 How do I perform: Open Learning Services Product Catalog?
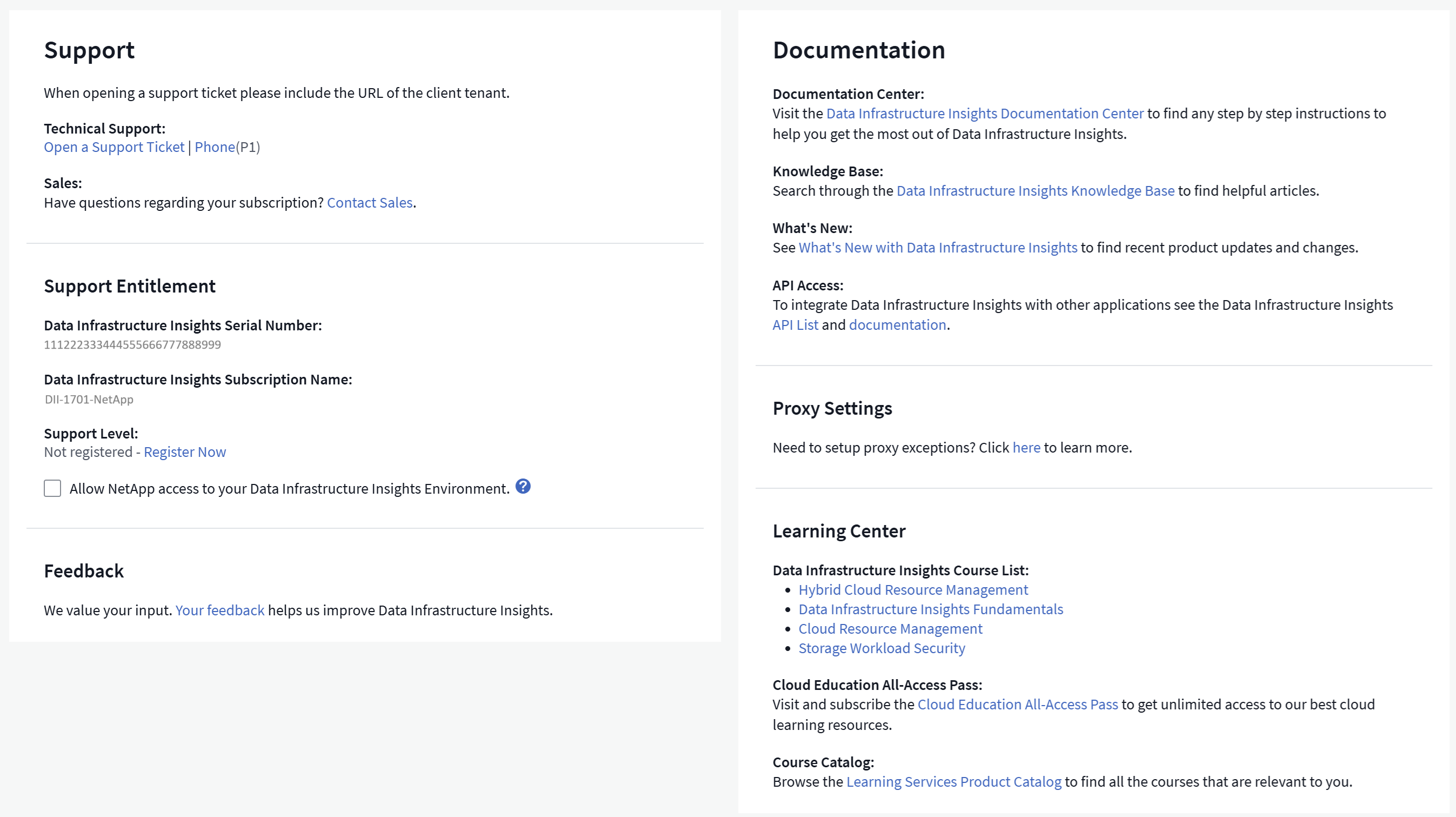[953, 782]
